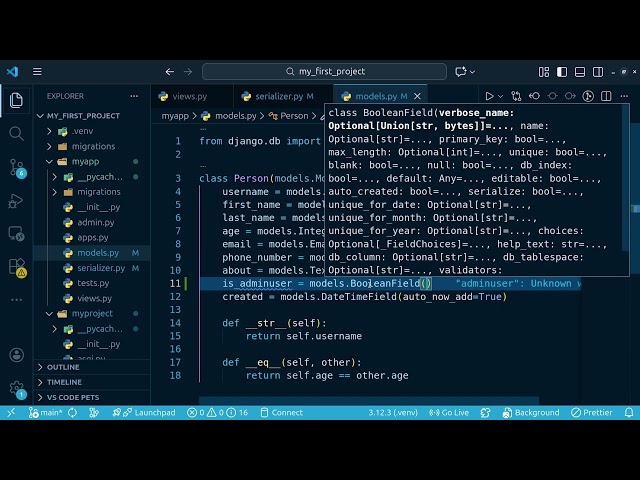Open apps.py in the explorer
This screenshot has width=640, height=480.
point(93,238)
